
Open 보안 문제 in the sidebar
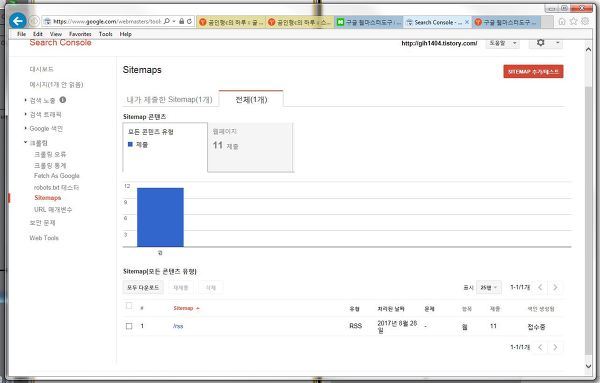(42, 223)
